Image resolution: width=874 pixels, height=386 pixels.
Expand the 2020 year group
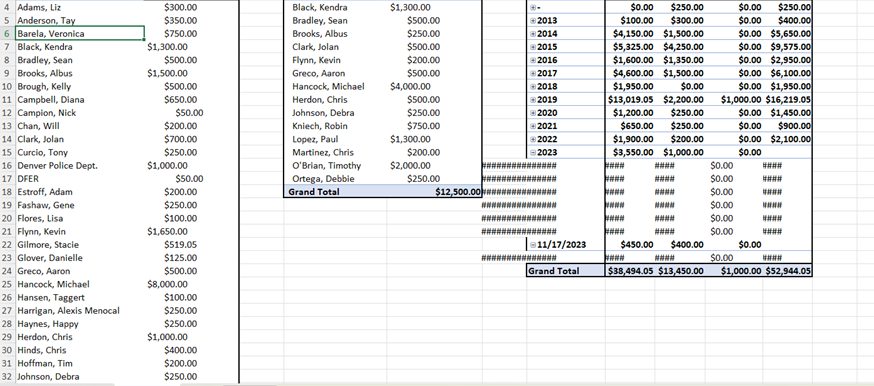(533, 113)
